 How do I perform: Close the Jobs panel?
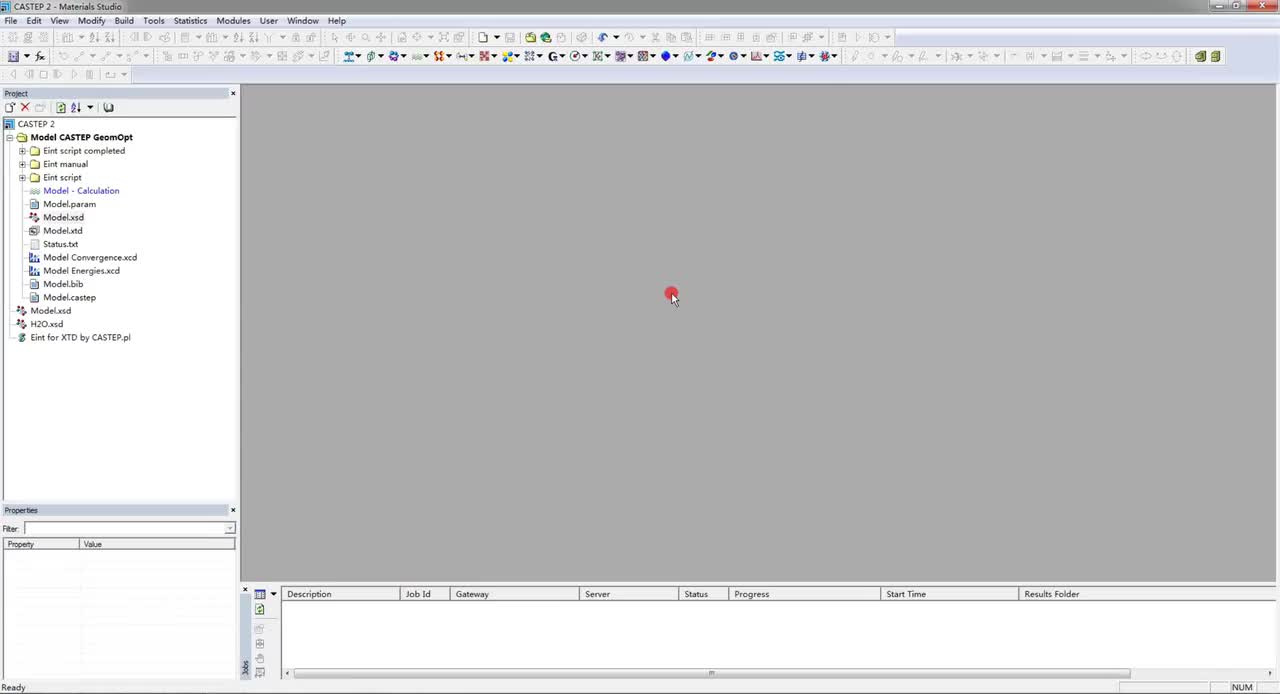click(x=246, y=590)
